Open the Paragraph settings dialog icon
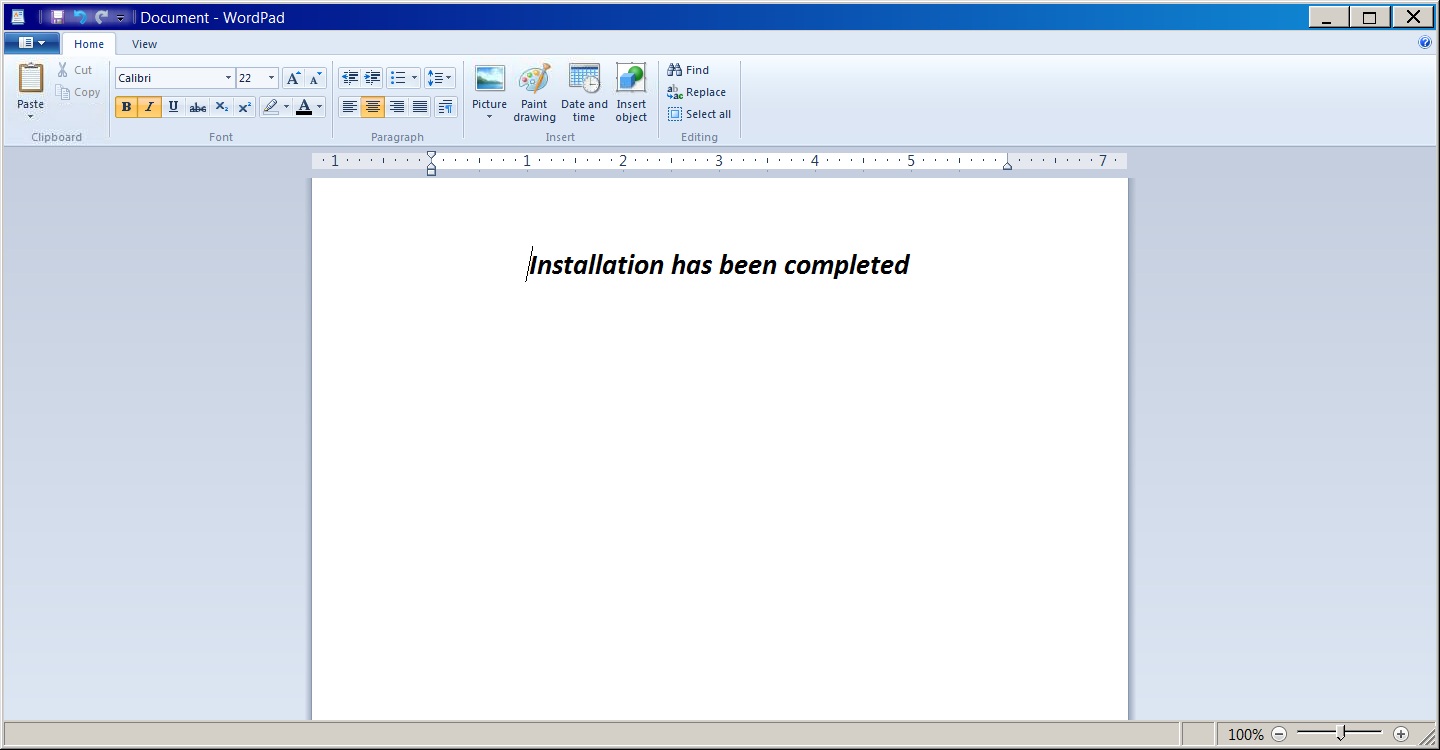Image resolution: width=1440 pixels, height=750 pixels. (445, 107)
